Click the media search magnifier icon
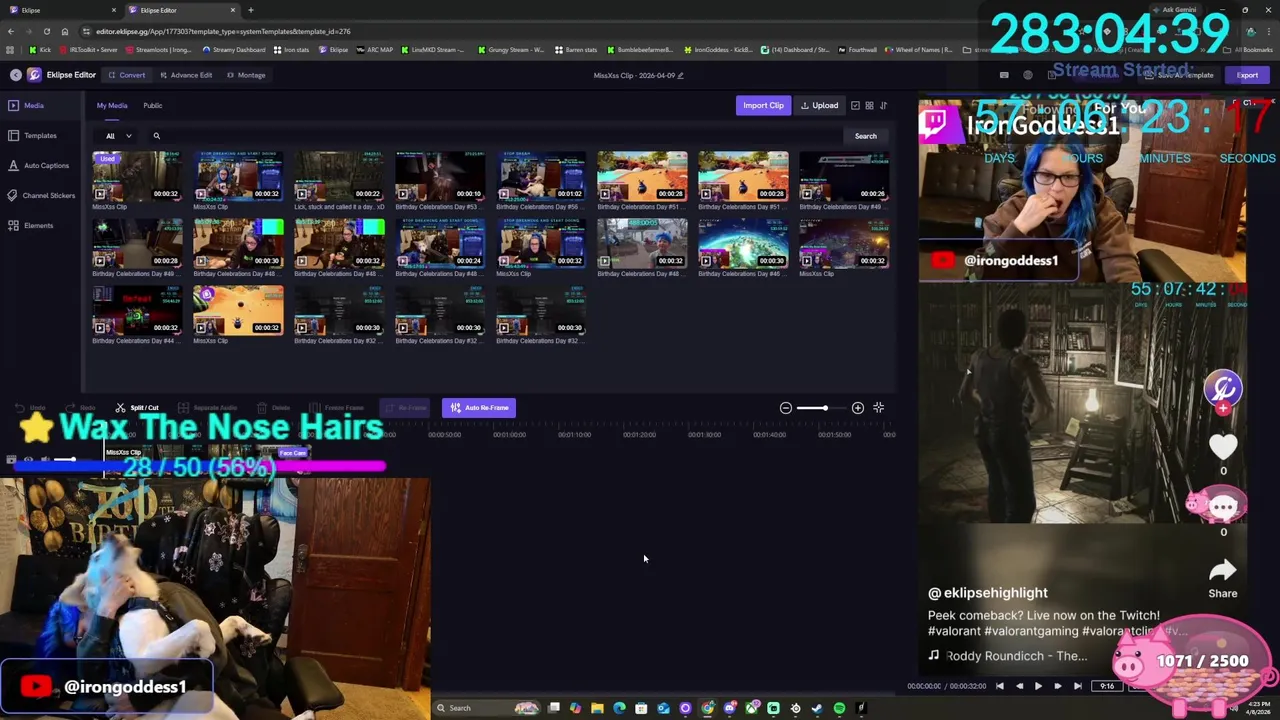This screenshot has width=1280, height=720. (x=156, y=136)
